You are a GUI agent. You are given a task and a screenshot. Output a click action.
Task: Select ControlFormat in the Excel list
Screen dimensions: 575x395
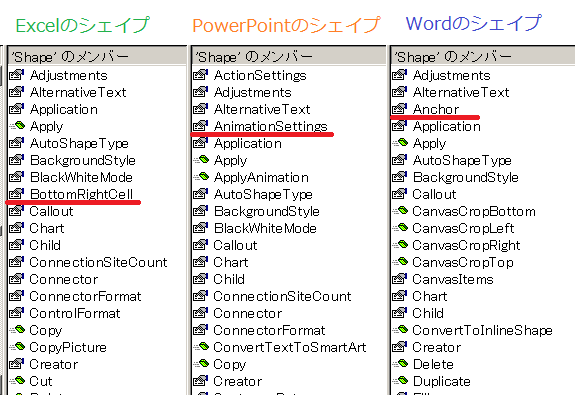[x=75, y=313]
